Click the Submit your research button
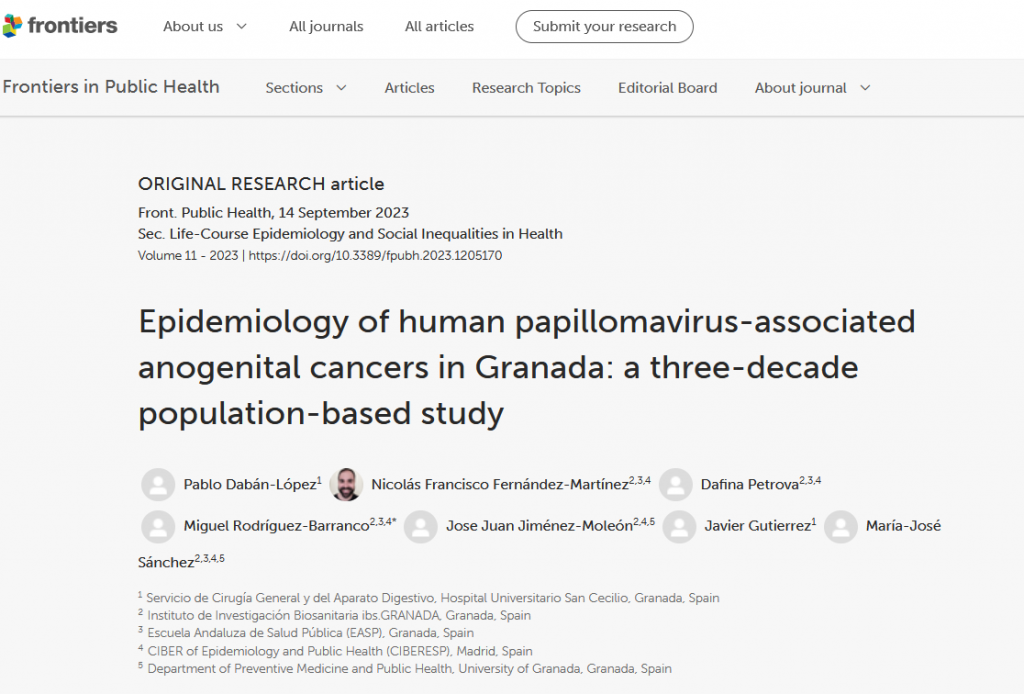Screen dimensions: 1024x694 pyautogui.click(x=604, y=27)
